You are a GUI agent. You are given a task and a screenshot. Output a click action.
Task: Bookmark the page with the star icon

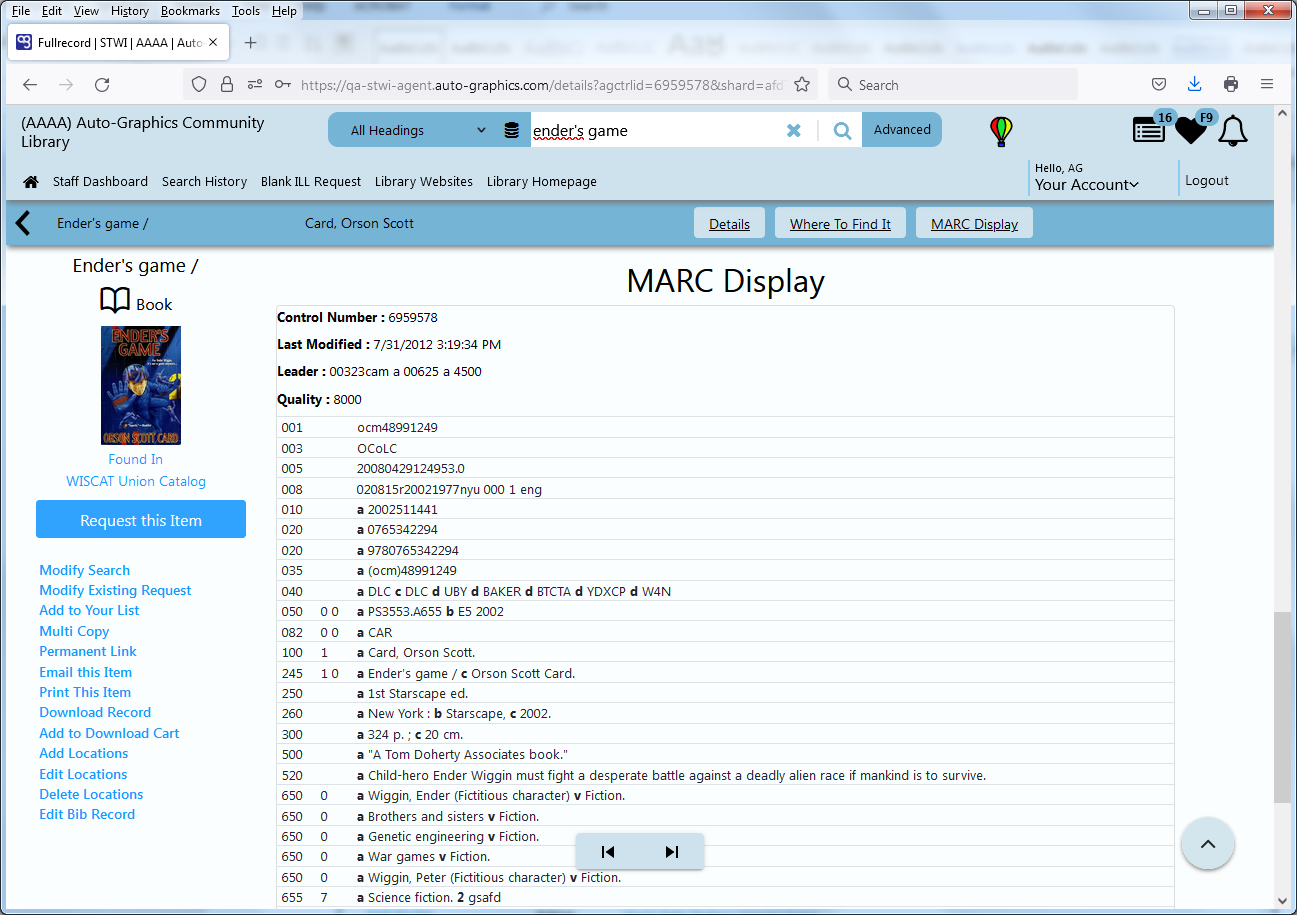pos(802,85)
